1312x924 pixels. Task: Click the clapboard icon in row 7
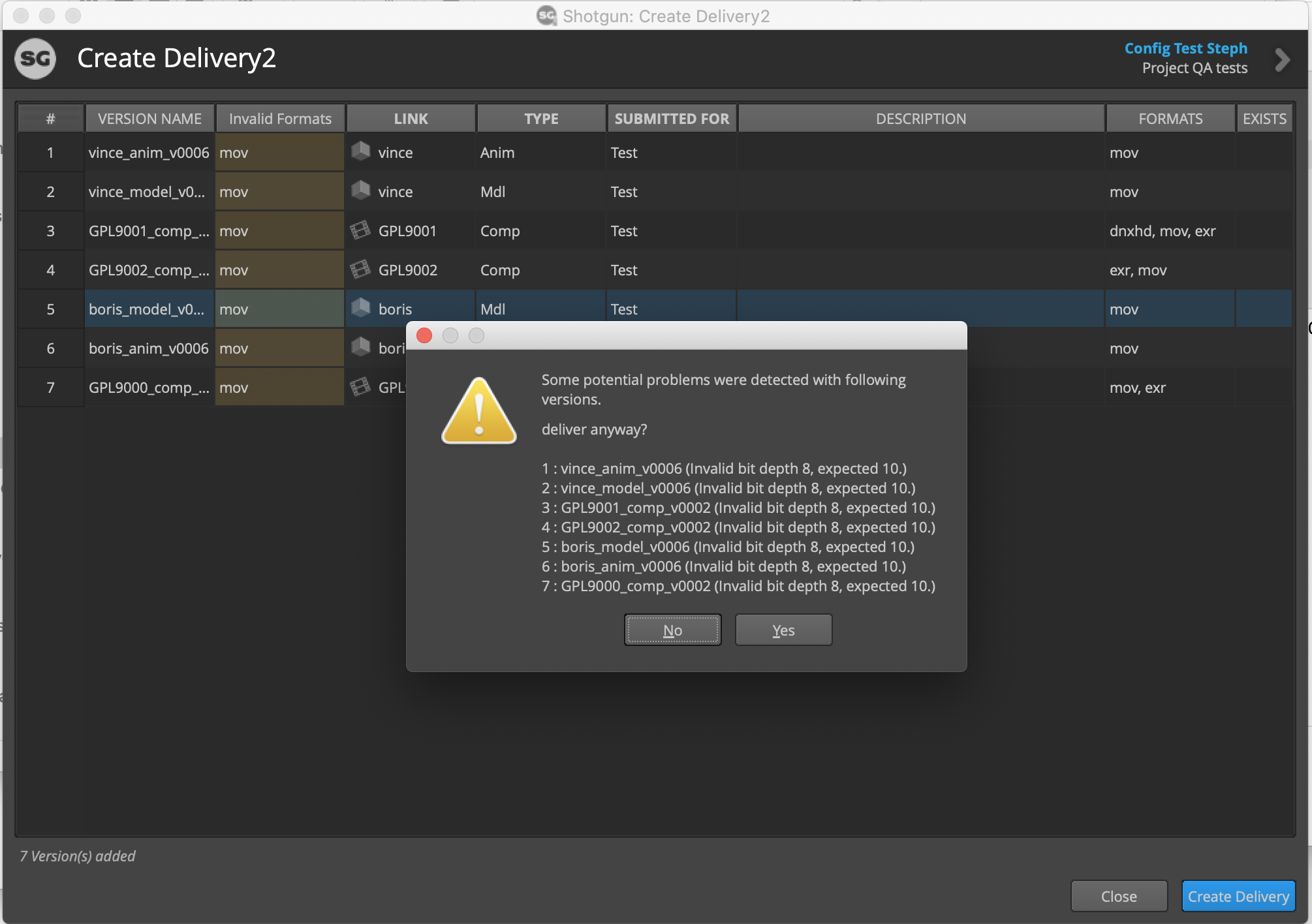tap(360, 387)
